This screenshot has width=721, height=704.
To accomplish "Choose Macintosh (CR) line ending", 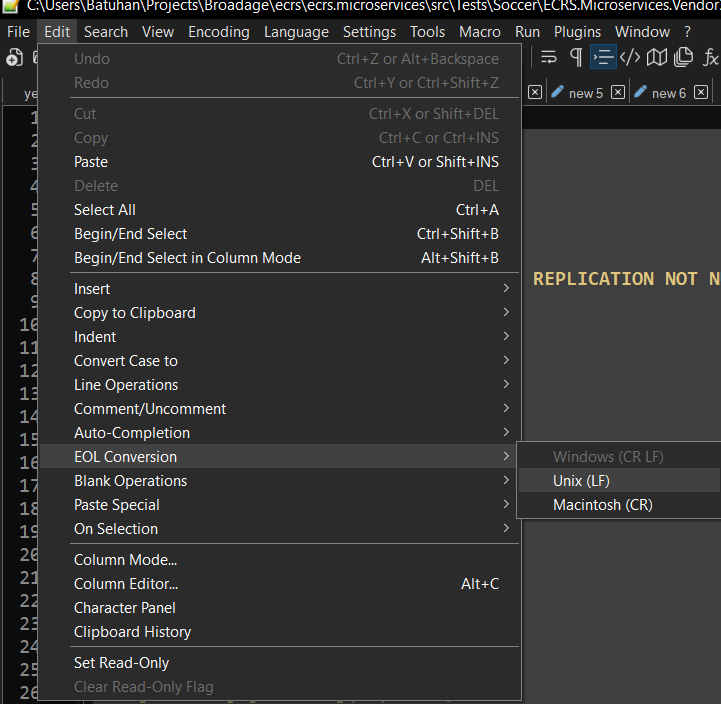I will pos(602,505).
